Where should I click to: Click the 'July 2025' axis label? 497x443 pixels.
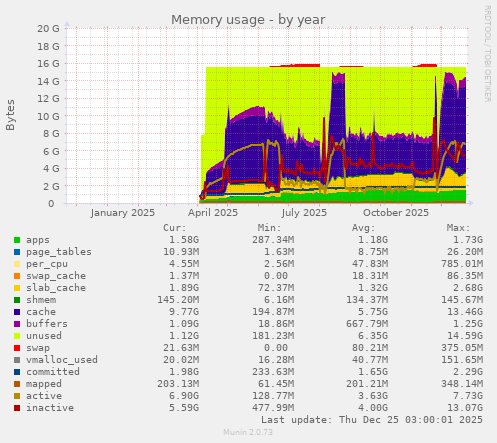[x=304, y=213]
